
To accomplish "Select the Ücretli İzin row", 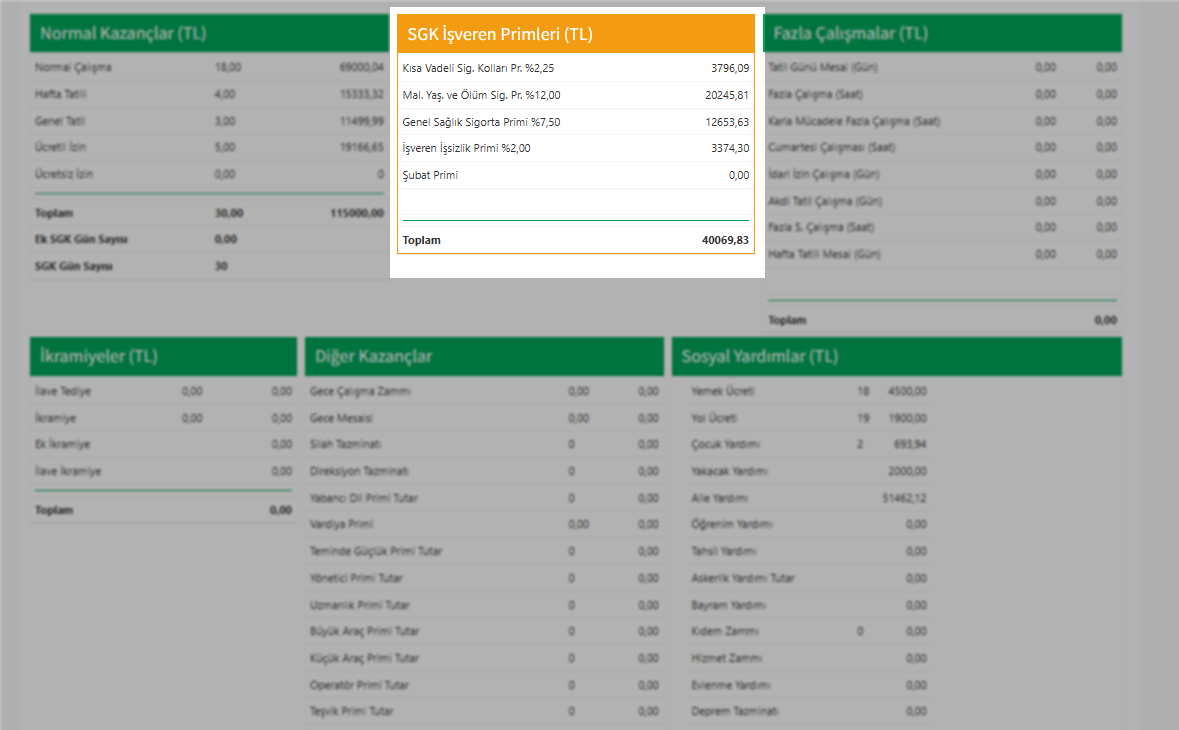I will (x=208, y=147).
